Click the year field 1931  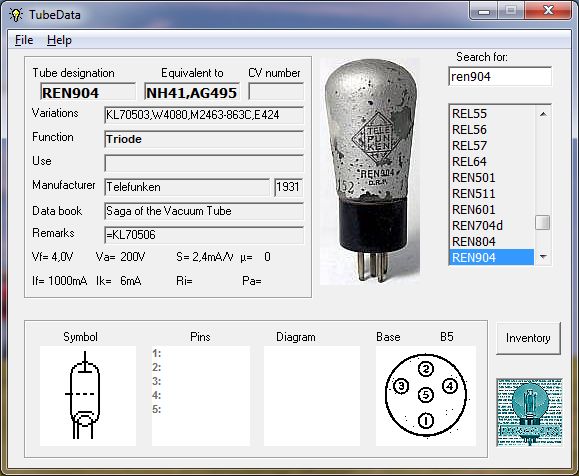(x=289, y=187)
